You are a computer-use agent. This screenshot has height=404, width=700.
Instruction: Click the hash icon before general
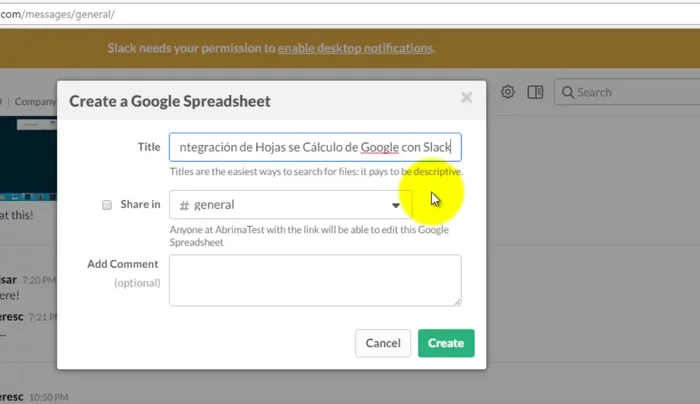[184, 205]
